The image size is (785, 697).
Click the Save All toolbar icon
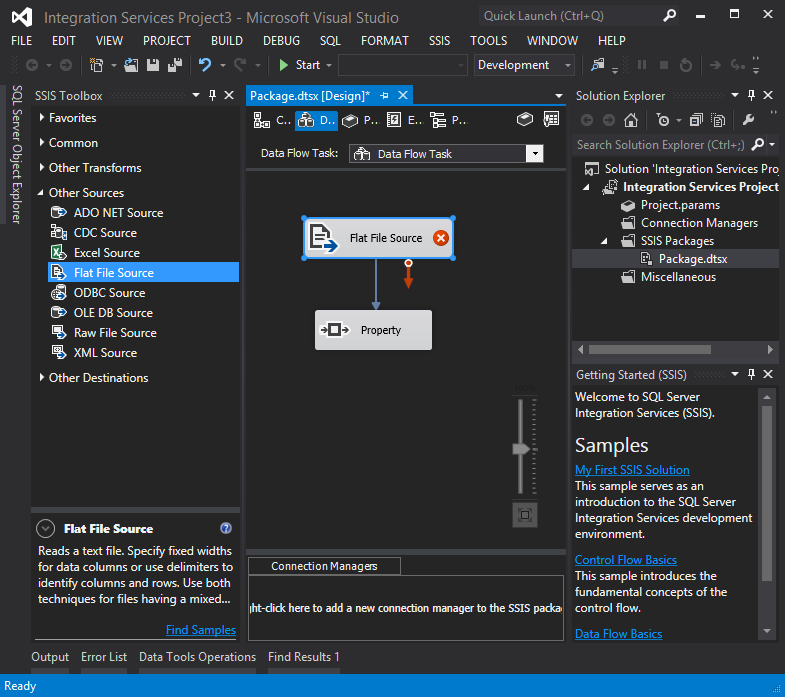[x=175, y=65]
